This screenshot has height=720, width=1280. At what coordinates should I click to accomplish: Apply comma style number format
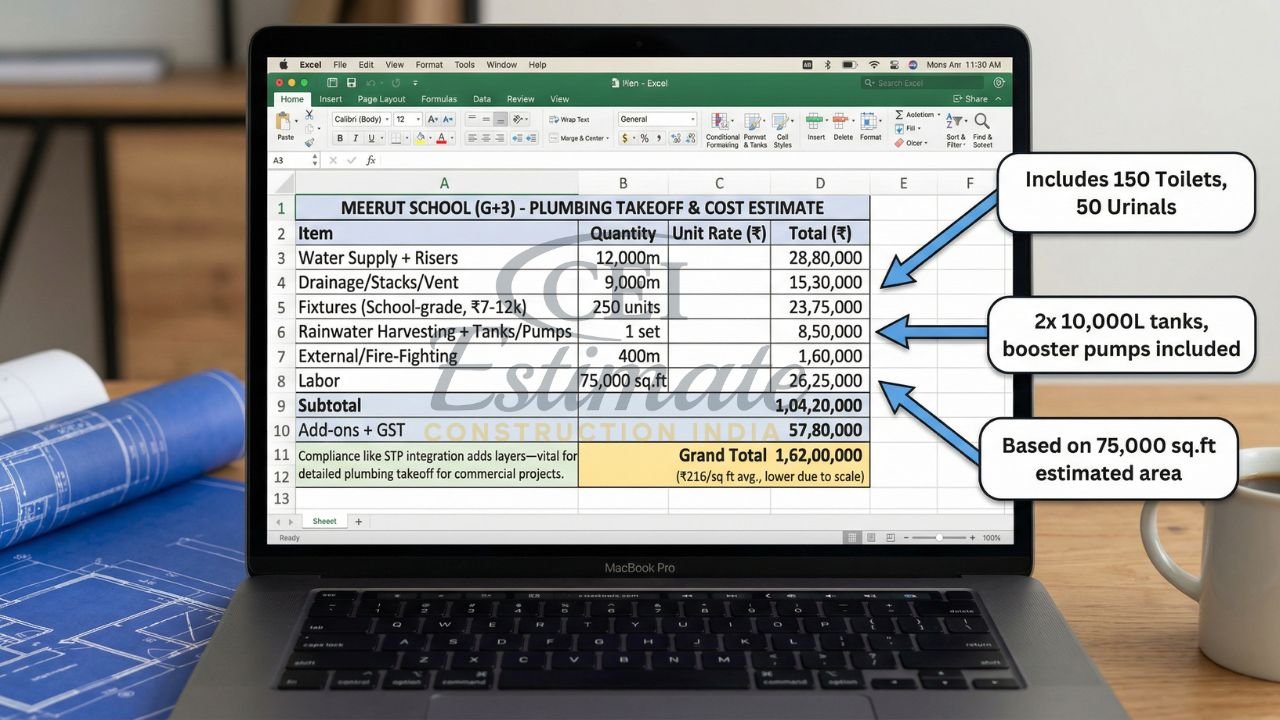(x=659, y=138)
